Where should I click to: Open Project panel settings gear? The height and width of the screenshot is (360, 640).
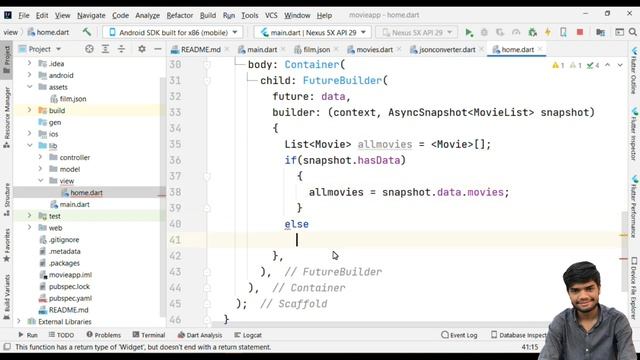pyautogui.click(x=142, y=49)
